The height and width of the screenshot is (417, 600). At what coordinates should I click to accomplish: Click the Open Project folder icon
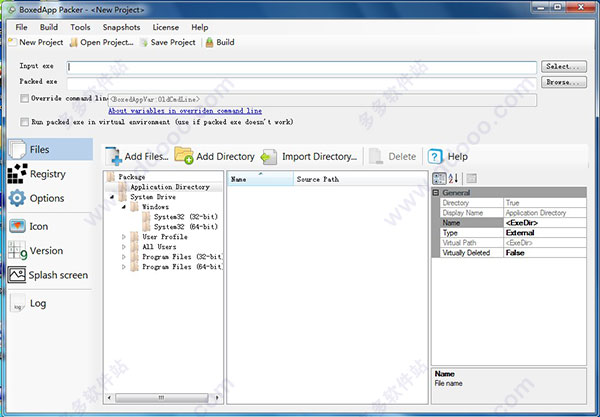(x=74, y=42)
